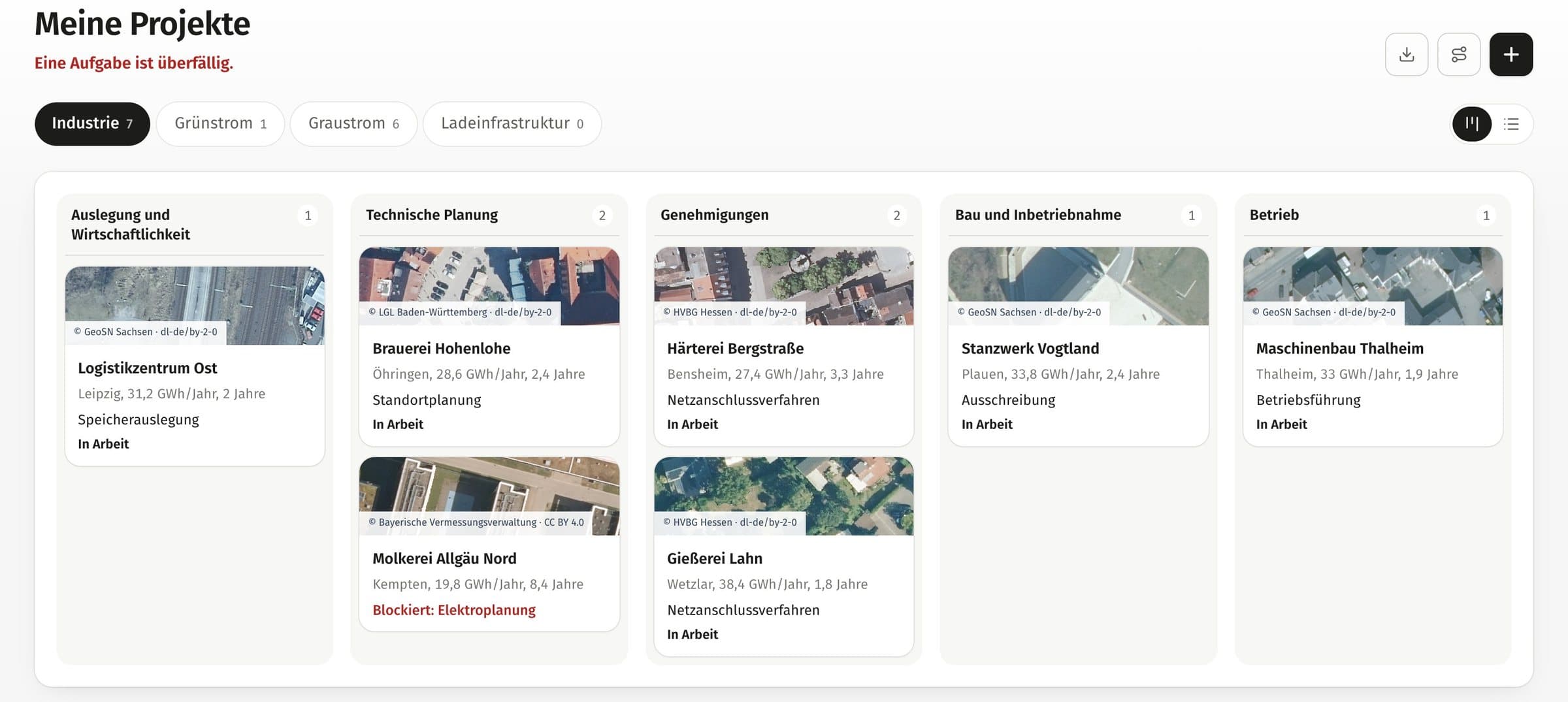The width and height of the screenshot is (1568, 702).
Task: Click the download icon button
Action: [1406, 54]
